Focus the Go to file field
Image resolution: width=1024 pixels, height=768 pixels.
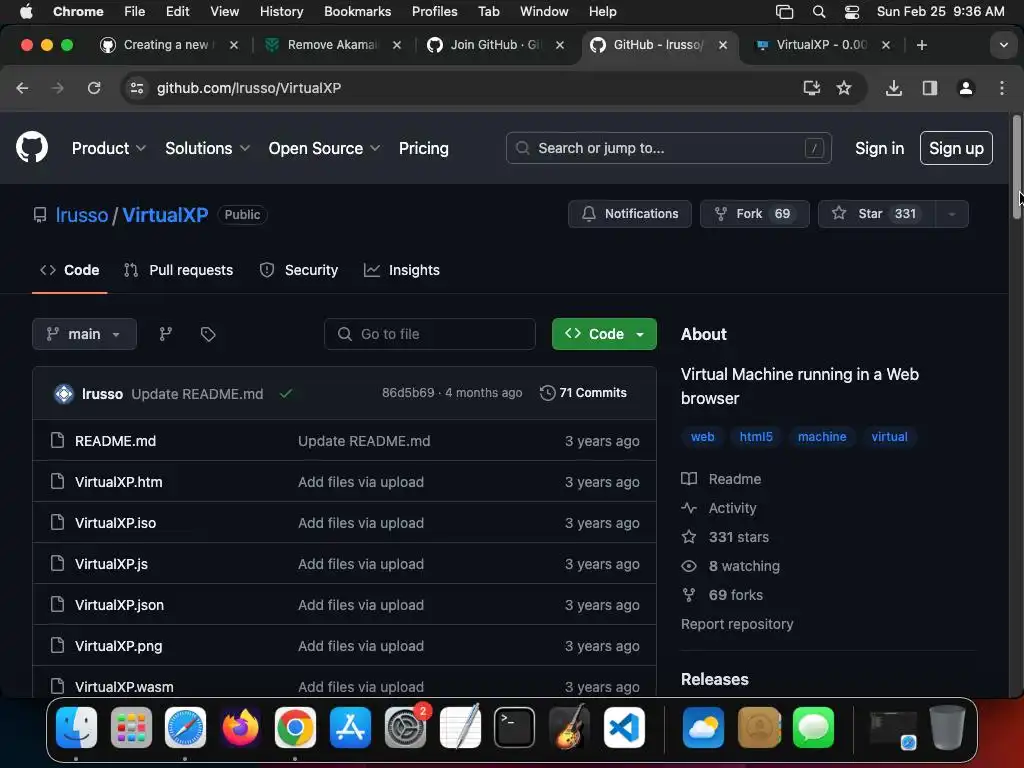point(430,334)
